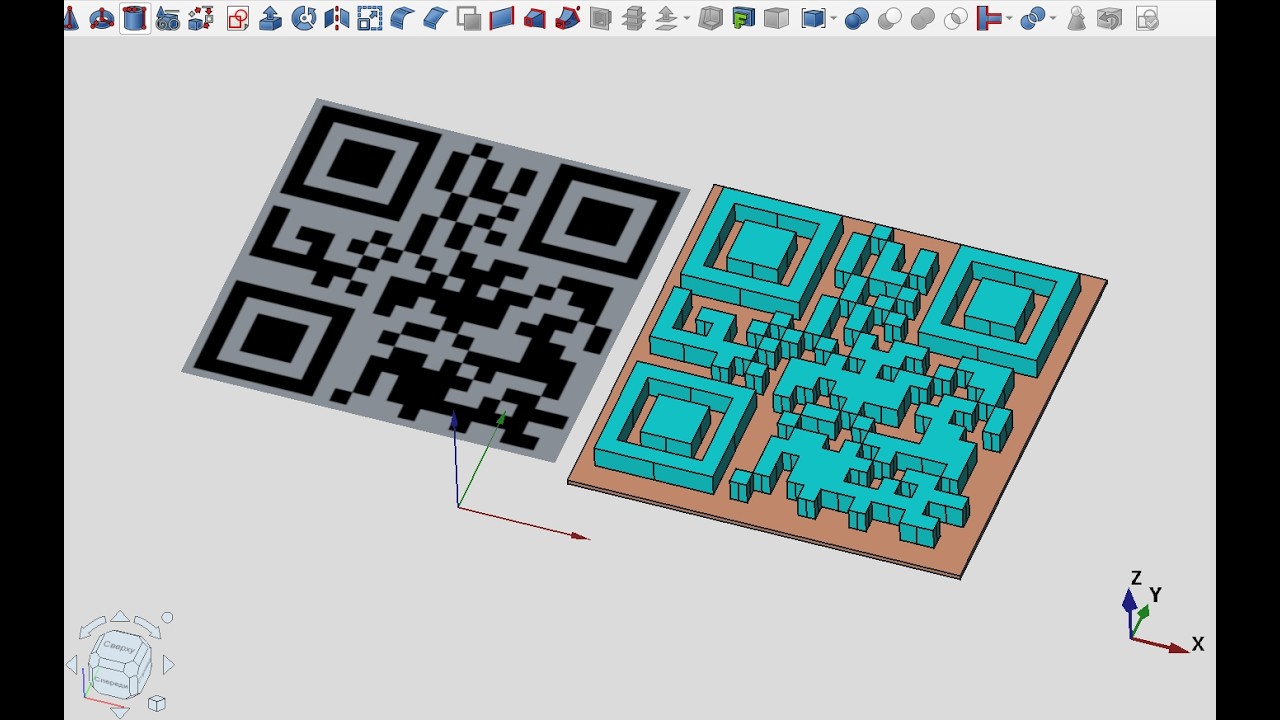Screen dimensions: 1280x720
Task: Open the Shape Builder tool
Action: 201,18
